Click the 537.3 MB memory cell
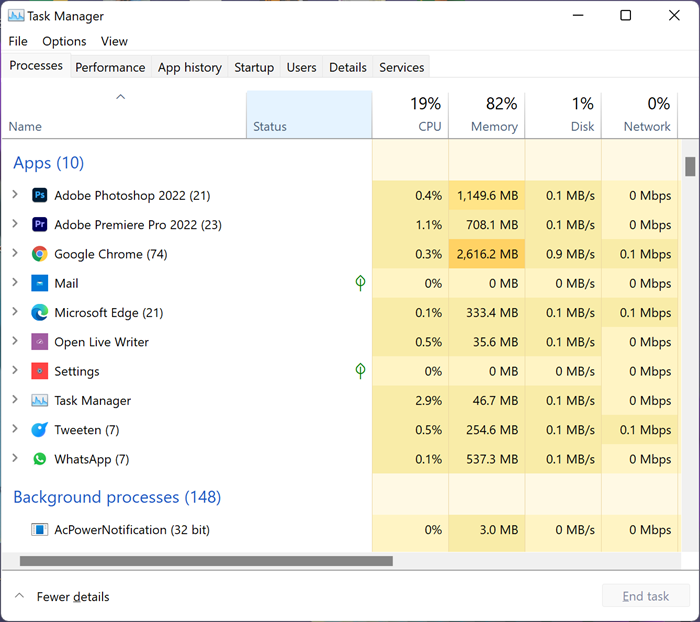700x622 pixels. tap(487, 459)
